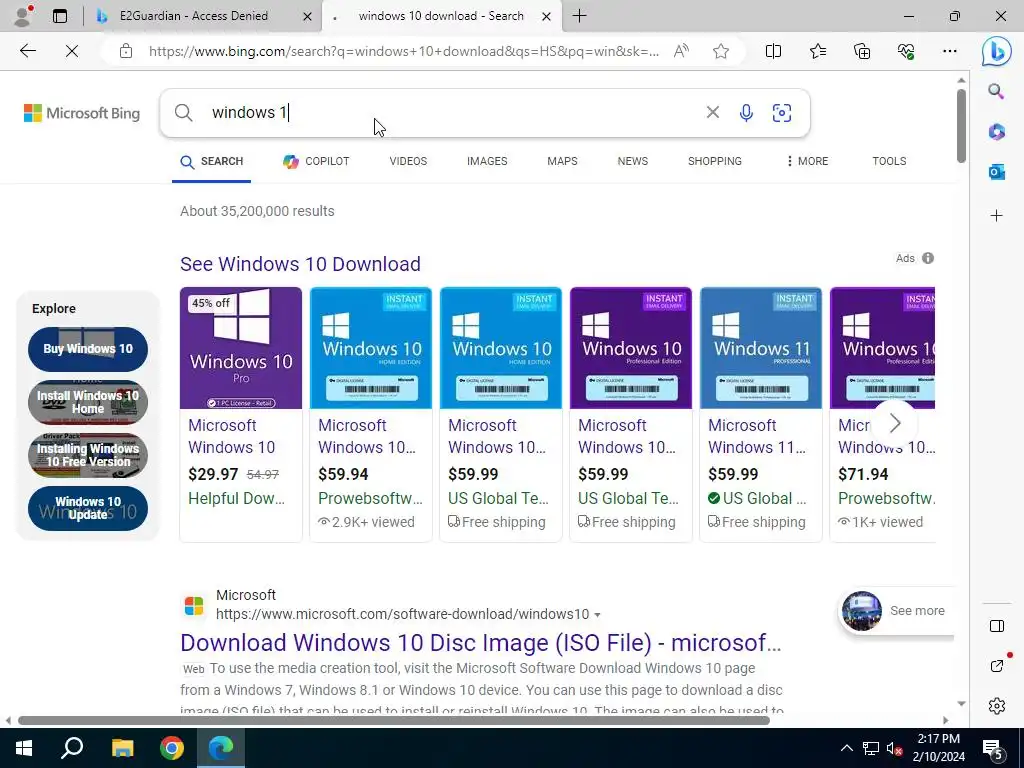The width and height of the screenshot is (1024, 768).
Task: Open Edge profile icon
Action: pos(23,16)
